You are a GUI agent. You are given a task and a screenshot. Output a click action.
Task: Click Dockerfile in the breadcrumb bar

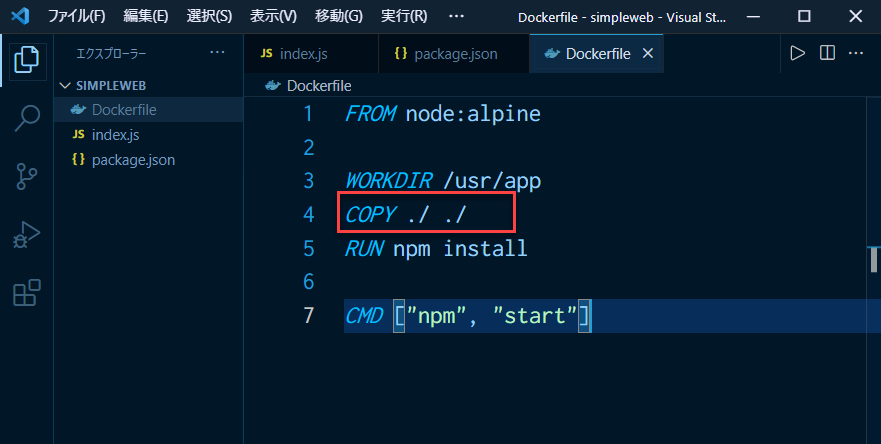coord(319,85)
